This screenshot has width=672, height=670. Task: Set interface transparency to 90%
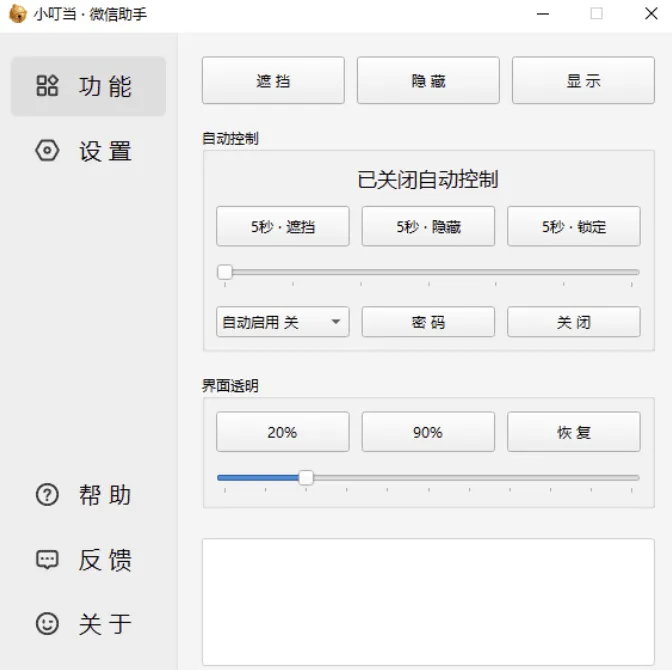428,432
